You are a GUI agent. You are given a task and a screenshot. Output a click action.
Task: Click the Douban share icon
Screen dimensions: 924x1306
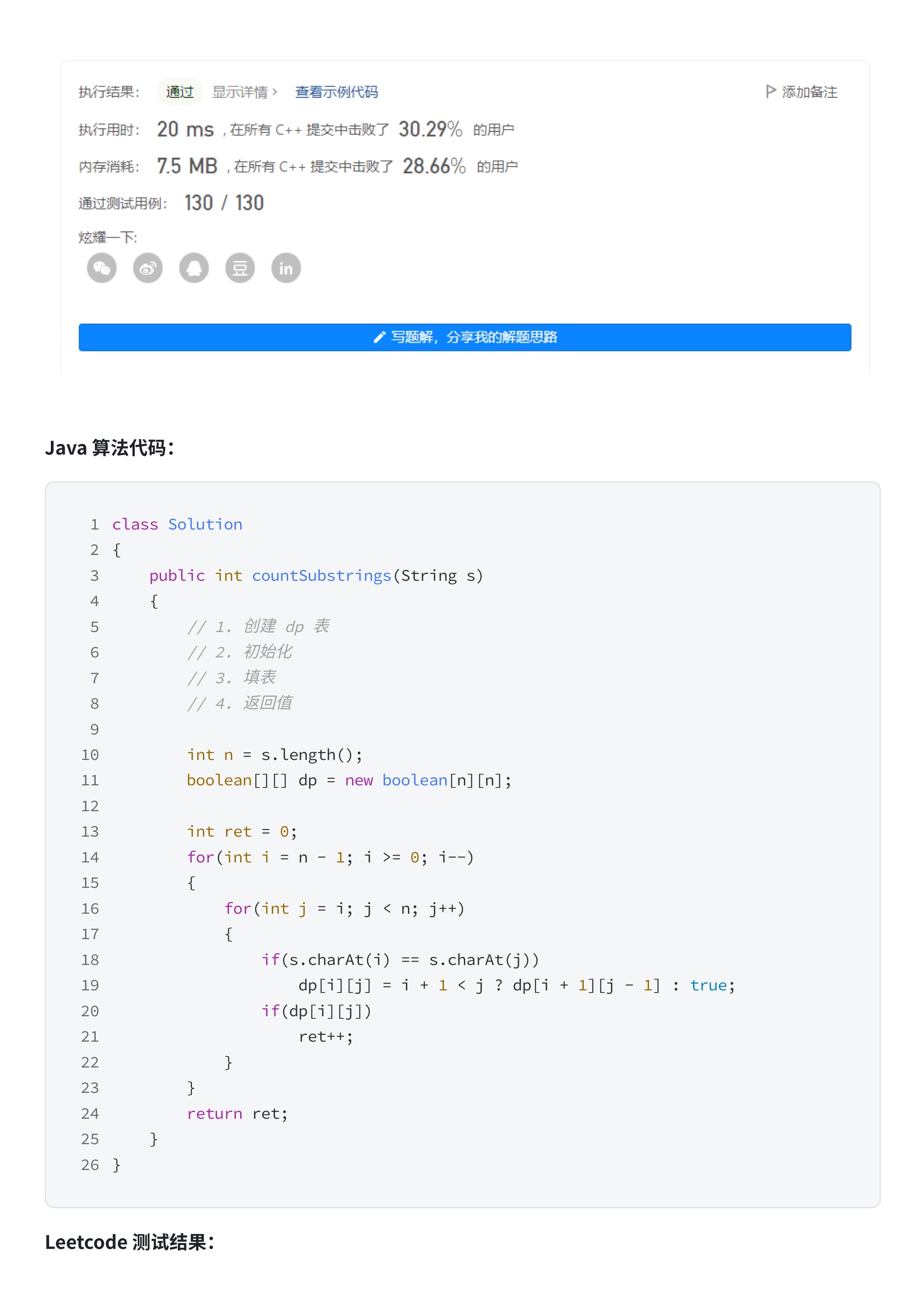(x=240, y=268)
